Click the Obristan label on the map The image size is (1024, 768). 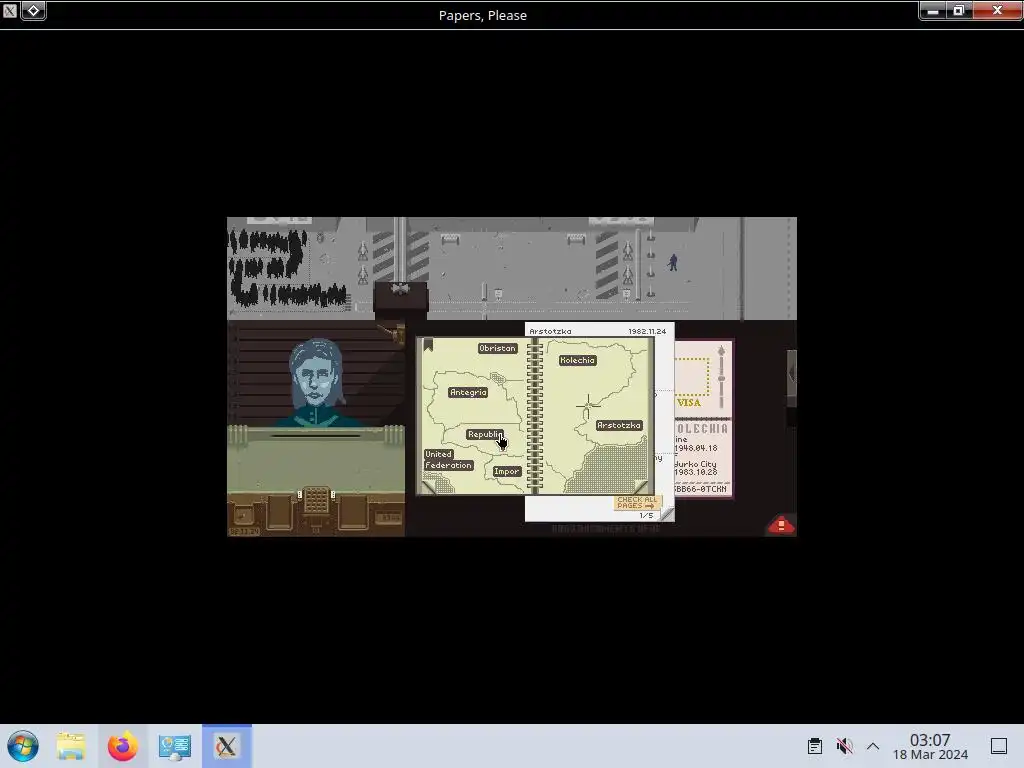click(498, 348)
